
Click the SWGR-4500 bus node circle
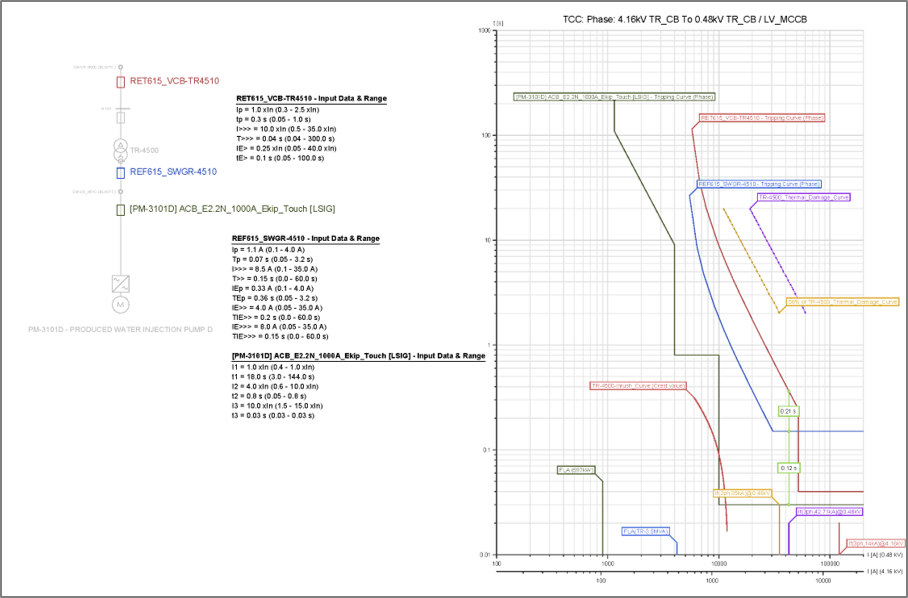[121, 66]
